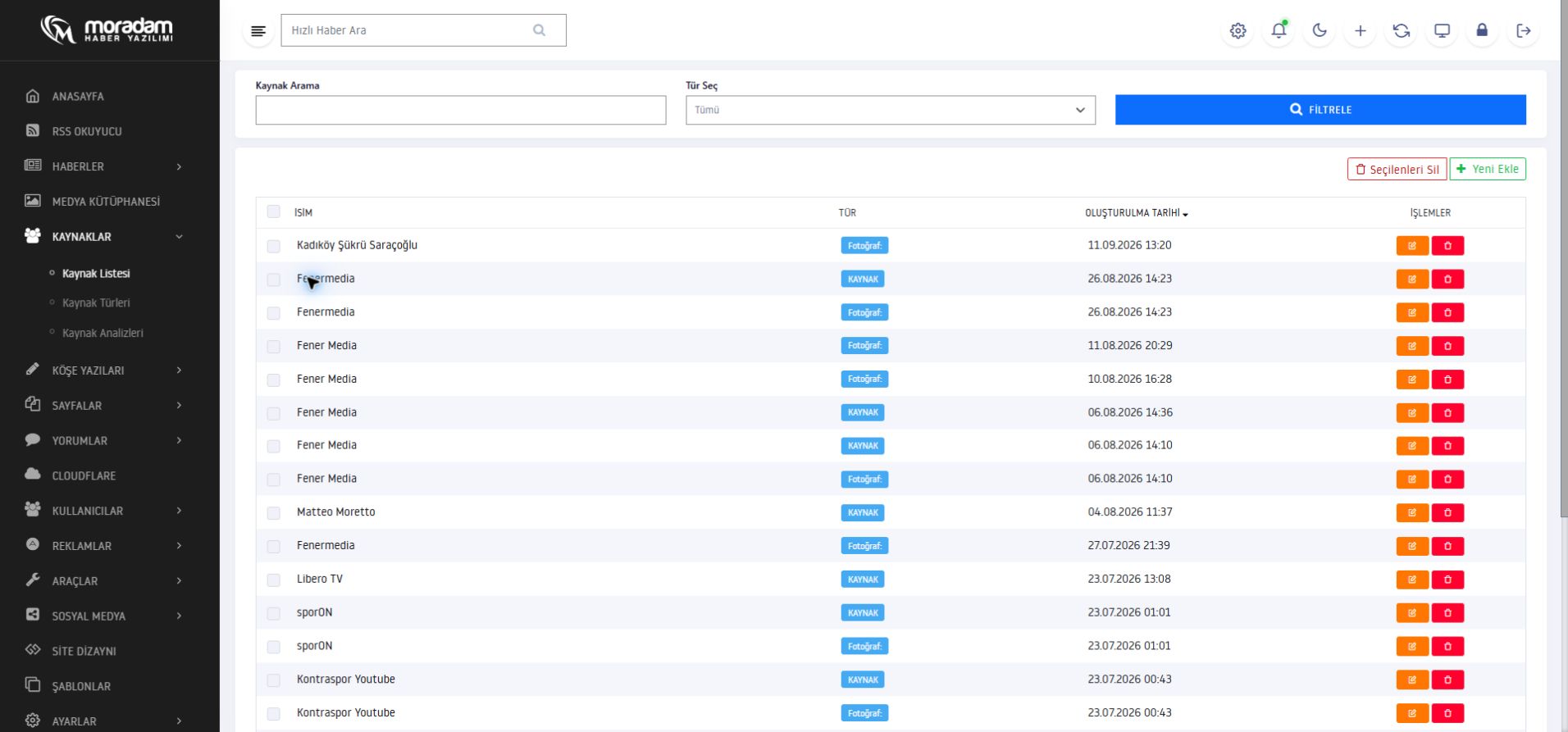Select checkbox for Fenermedia 27.07.2026 21:39

274,546
